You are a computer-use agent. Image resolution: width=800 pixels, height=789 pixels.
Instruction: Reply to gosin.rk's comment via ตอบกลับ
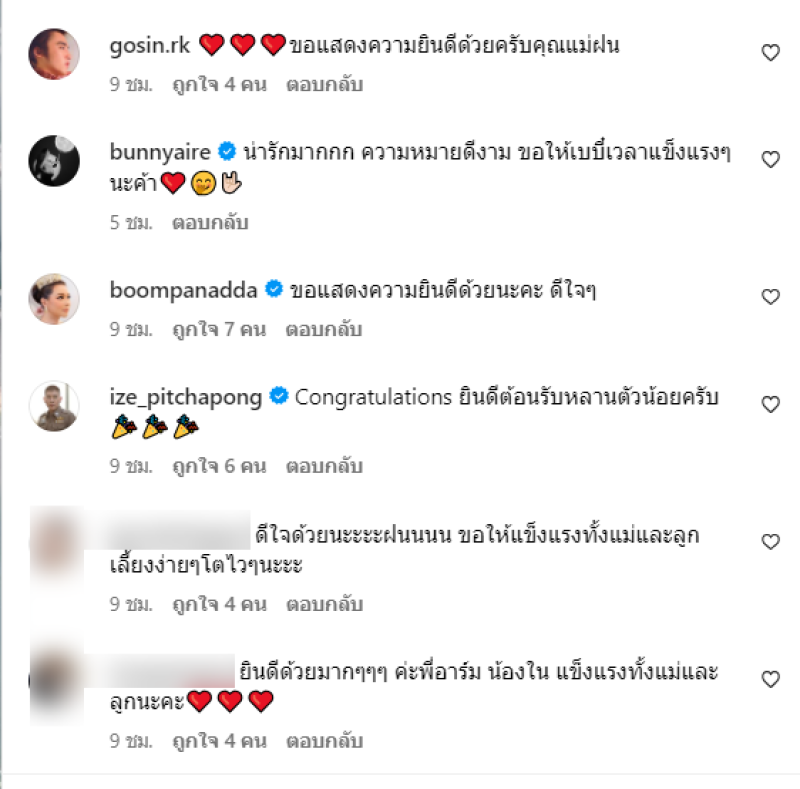324,85
